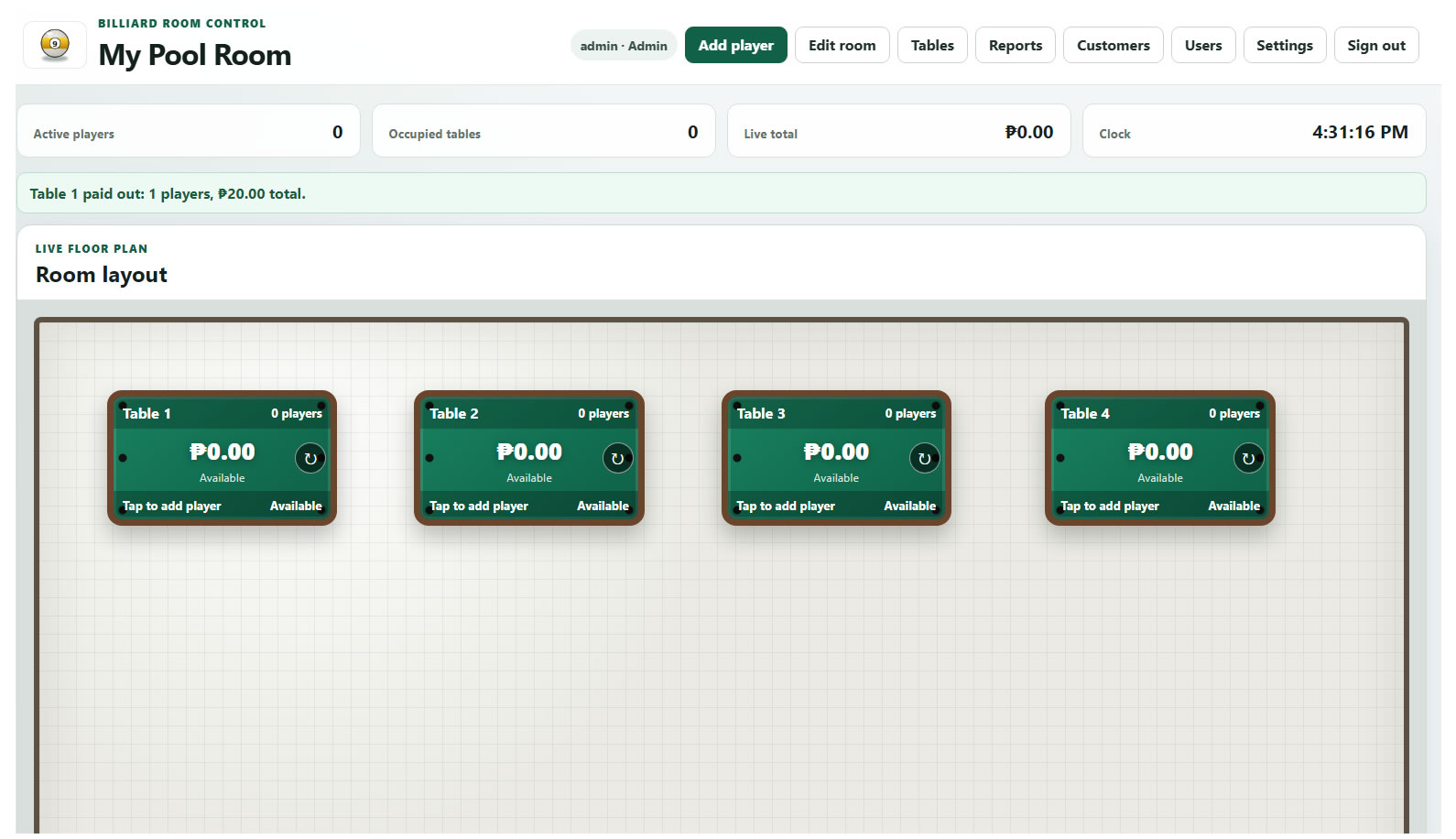Click the refresh icon on Table 4
This screenshot has height=839, width=1456.
coord(1248,458)
